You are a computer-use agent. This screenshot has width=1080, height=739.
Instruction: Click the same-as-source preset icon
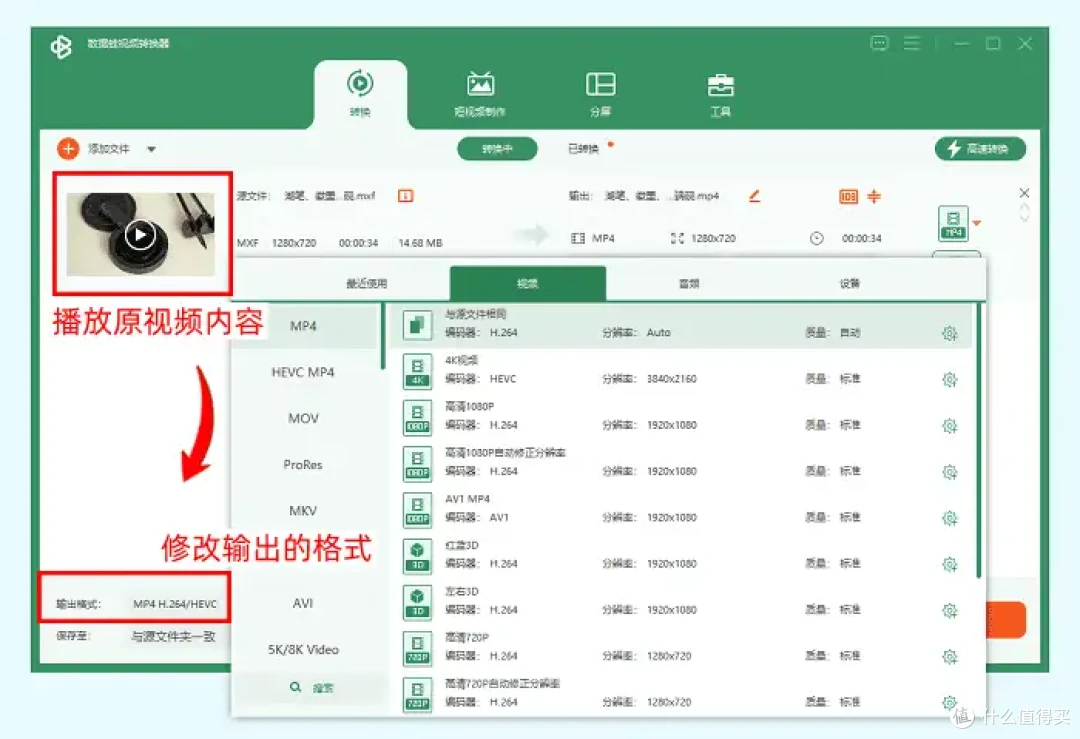click(417, 324)
